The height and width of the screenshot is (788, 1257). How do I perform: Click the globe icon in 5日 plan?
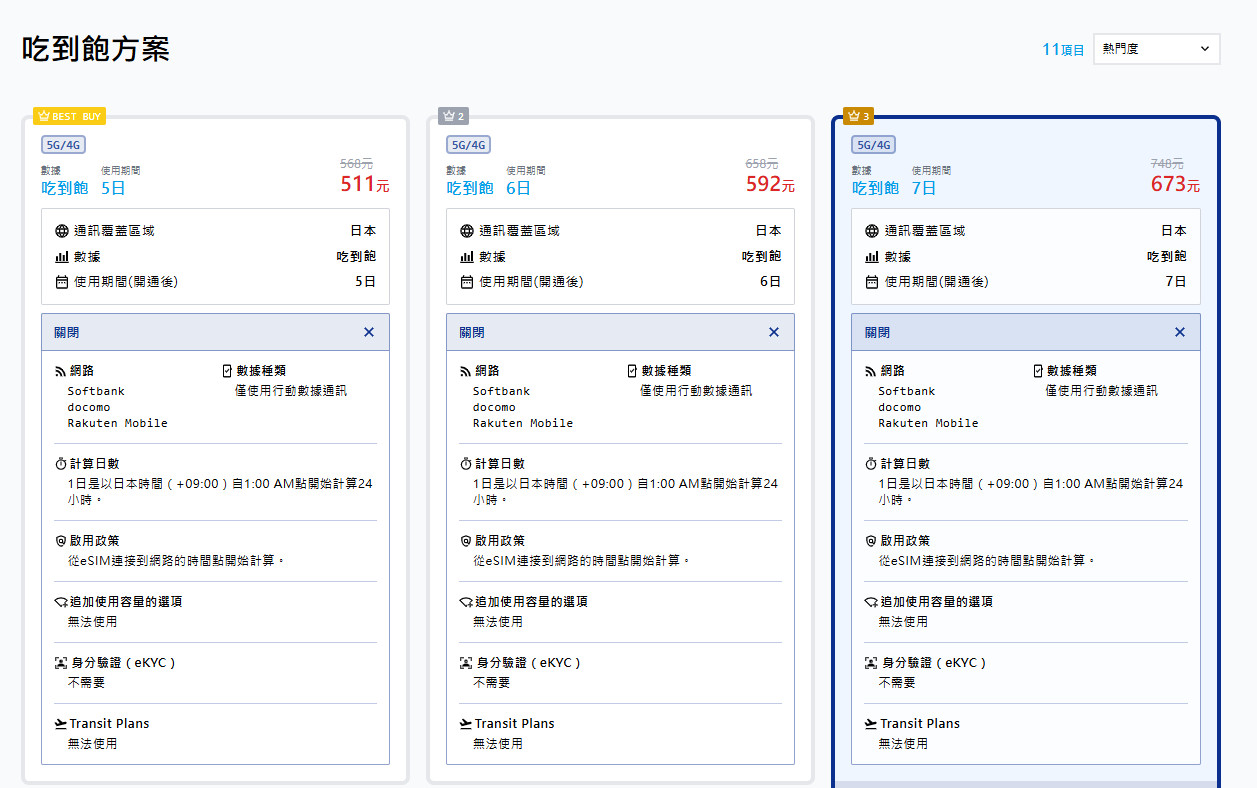coord(62,231)
